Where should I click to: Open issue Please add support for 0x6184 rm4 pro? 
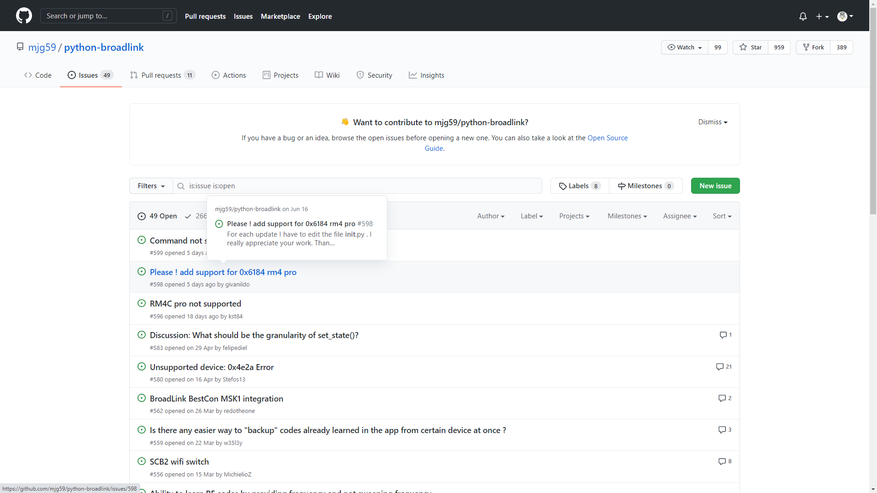[223, 272]
